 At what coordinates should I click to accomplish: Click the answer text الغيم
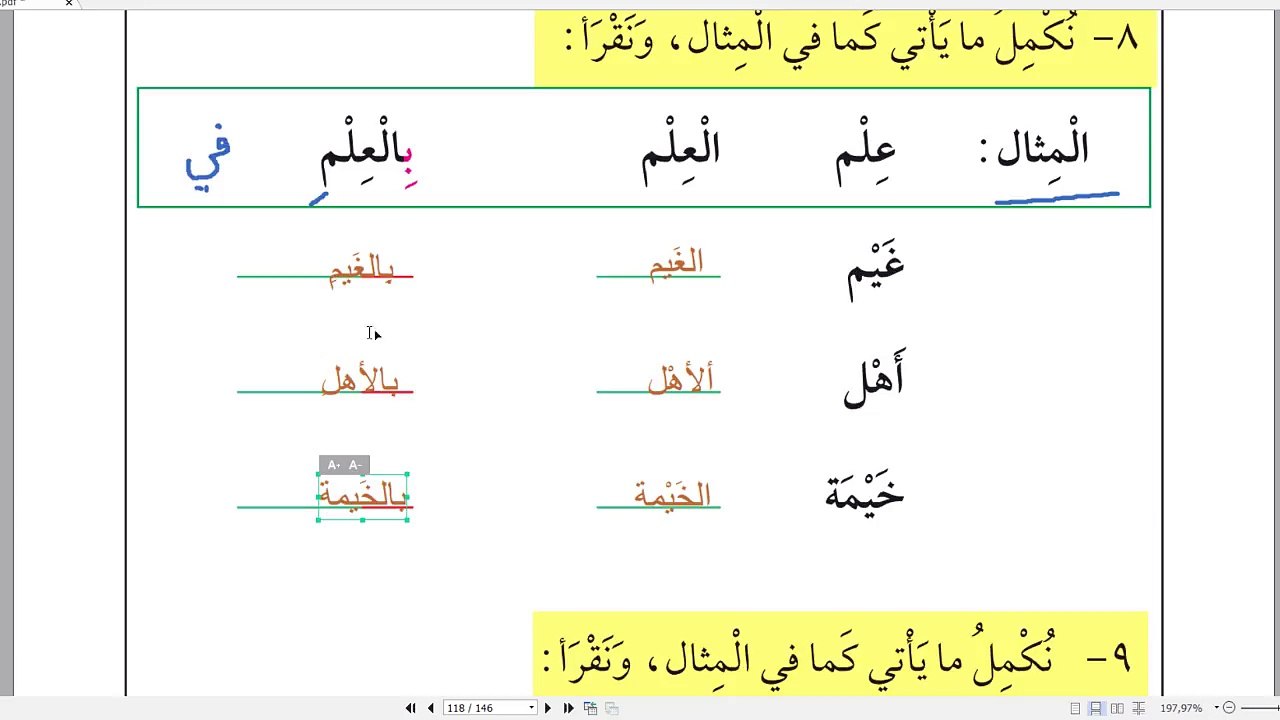677,265
